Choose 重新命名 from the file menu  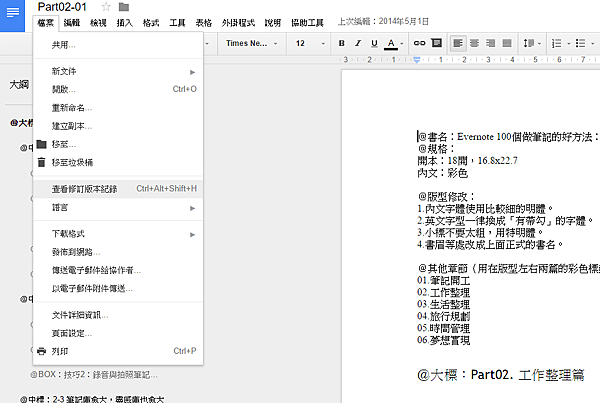coord(118,108)
